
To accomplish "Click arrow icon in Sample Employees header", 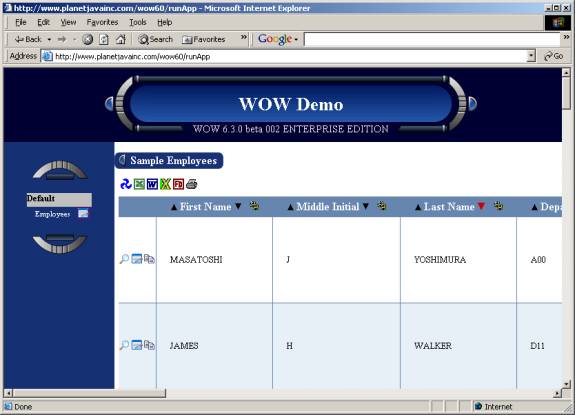I will 122,160.
